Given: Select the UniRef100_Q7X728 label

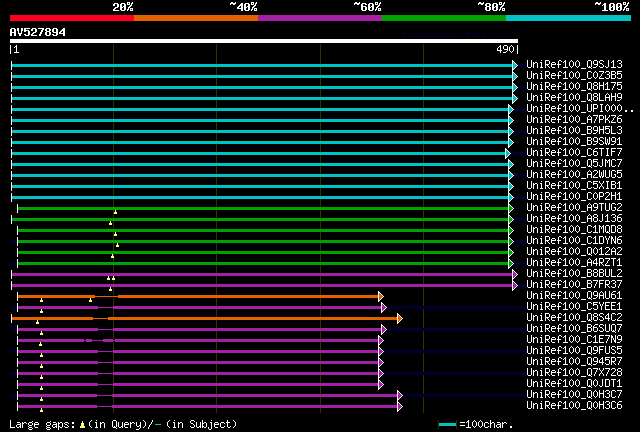Looking at the screenshot, I should coord(574,373).
